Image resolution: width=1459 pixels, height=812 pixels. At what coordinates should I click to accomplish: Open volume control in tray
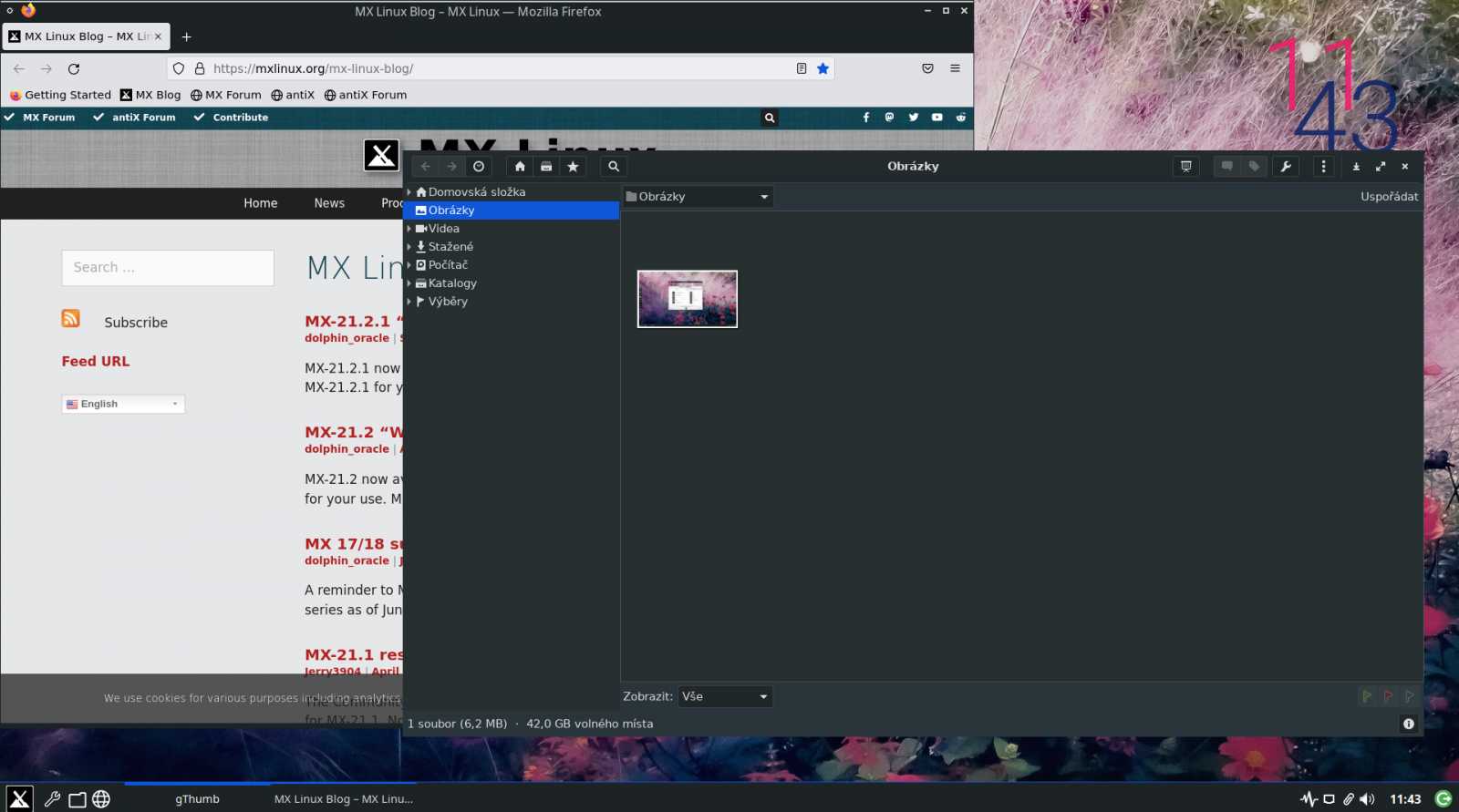click(1367, 799)
